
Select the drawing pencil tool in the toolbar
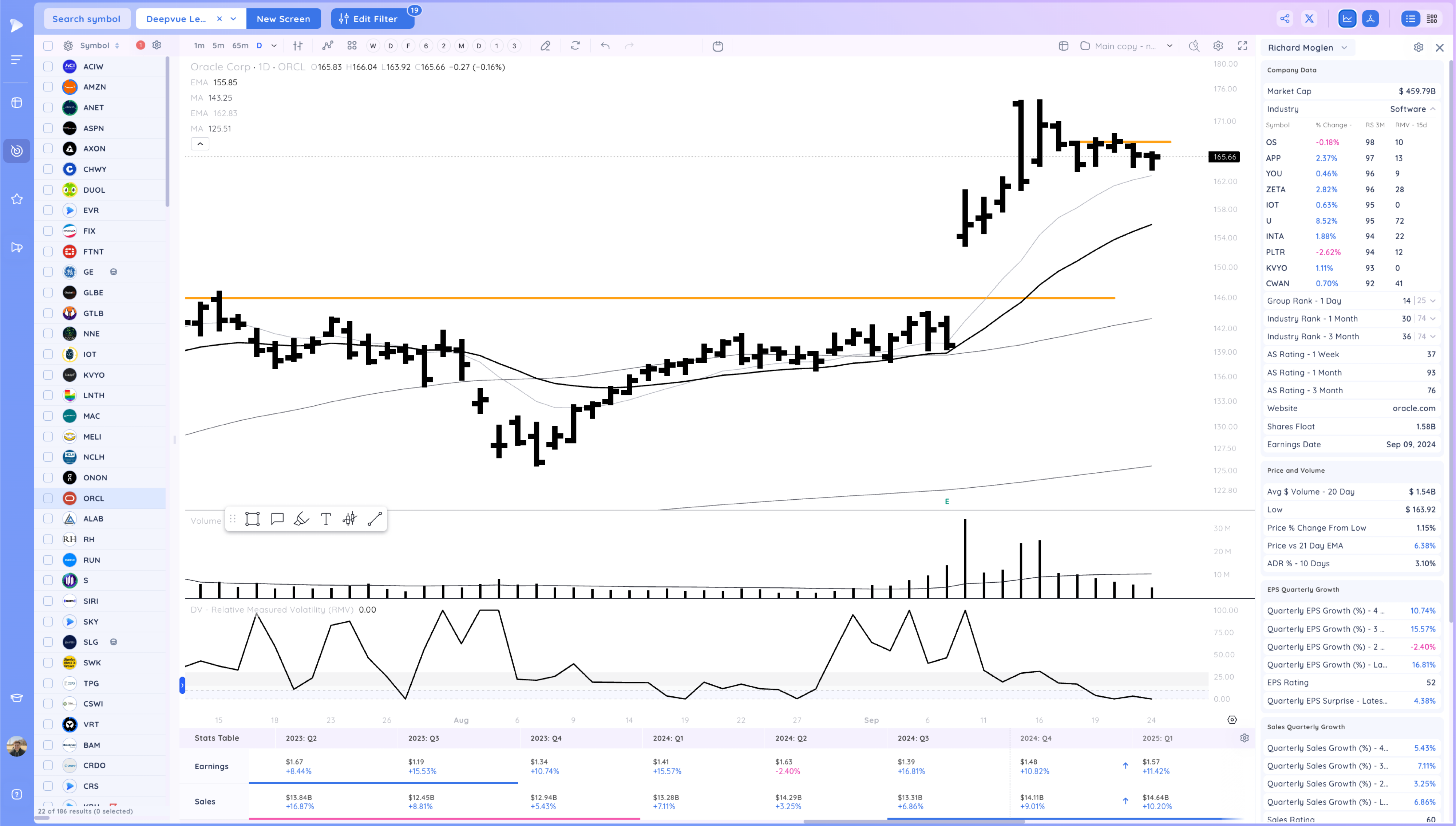545,46
